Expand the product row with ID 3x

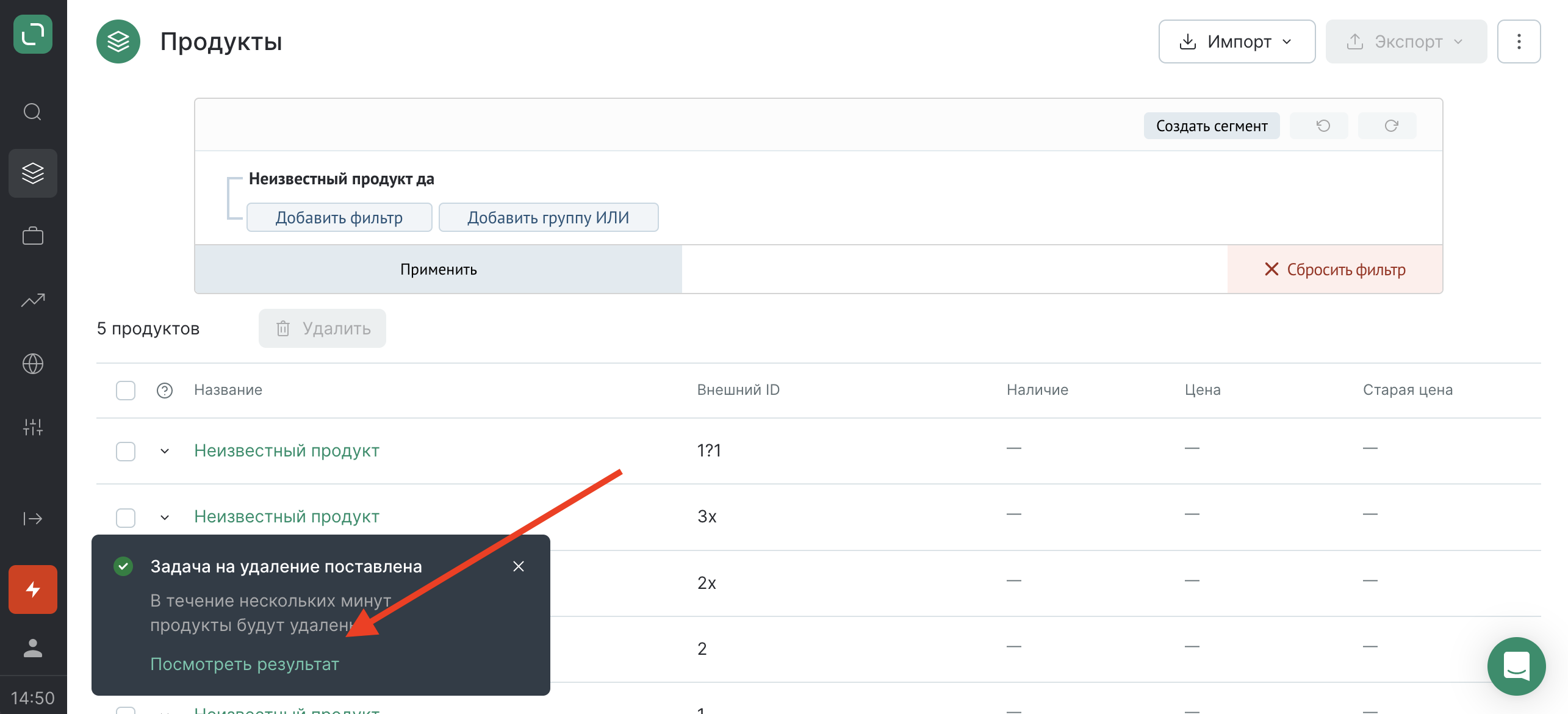pyautogui.click(x=165, y=517)
